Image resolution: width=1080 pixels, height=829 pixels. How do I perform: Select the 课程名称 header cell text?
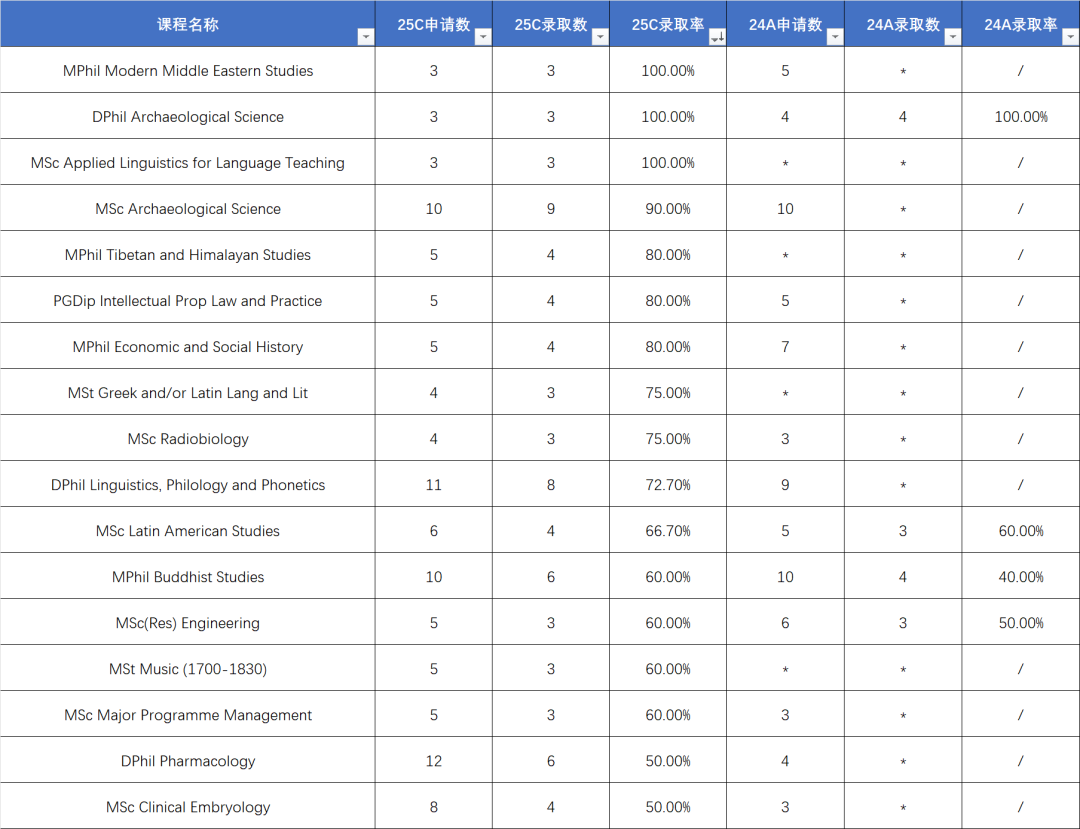point(187,25)
